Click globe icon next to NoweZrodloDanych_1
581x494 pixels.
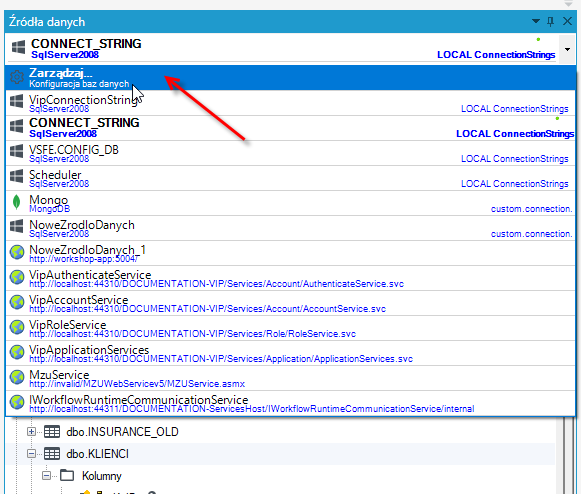coord(17,252)
